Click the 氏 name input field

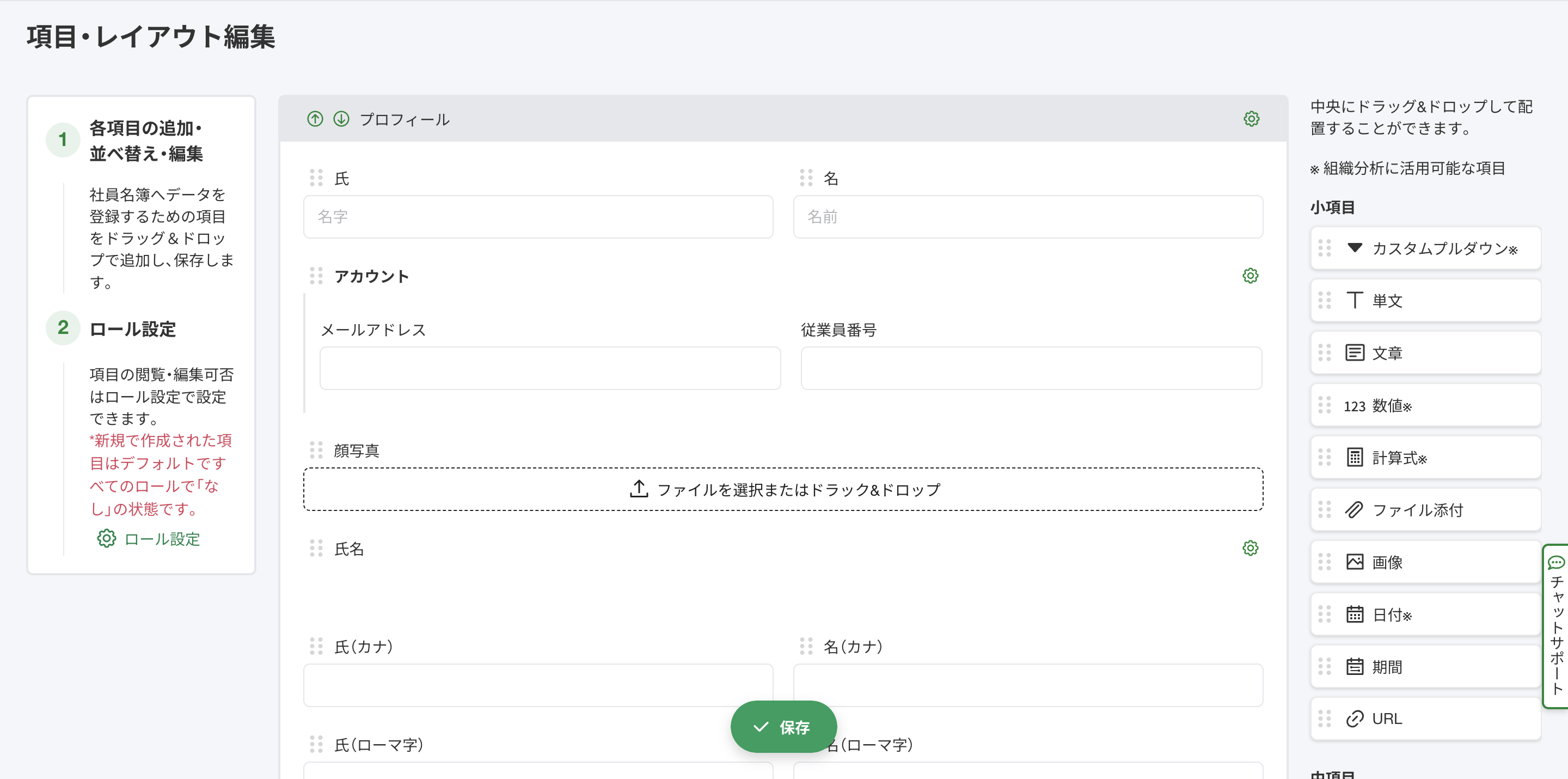538,217
